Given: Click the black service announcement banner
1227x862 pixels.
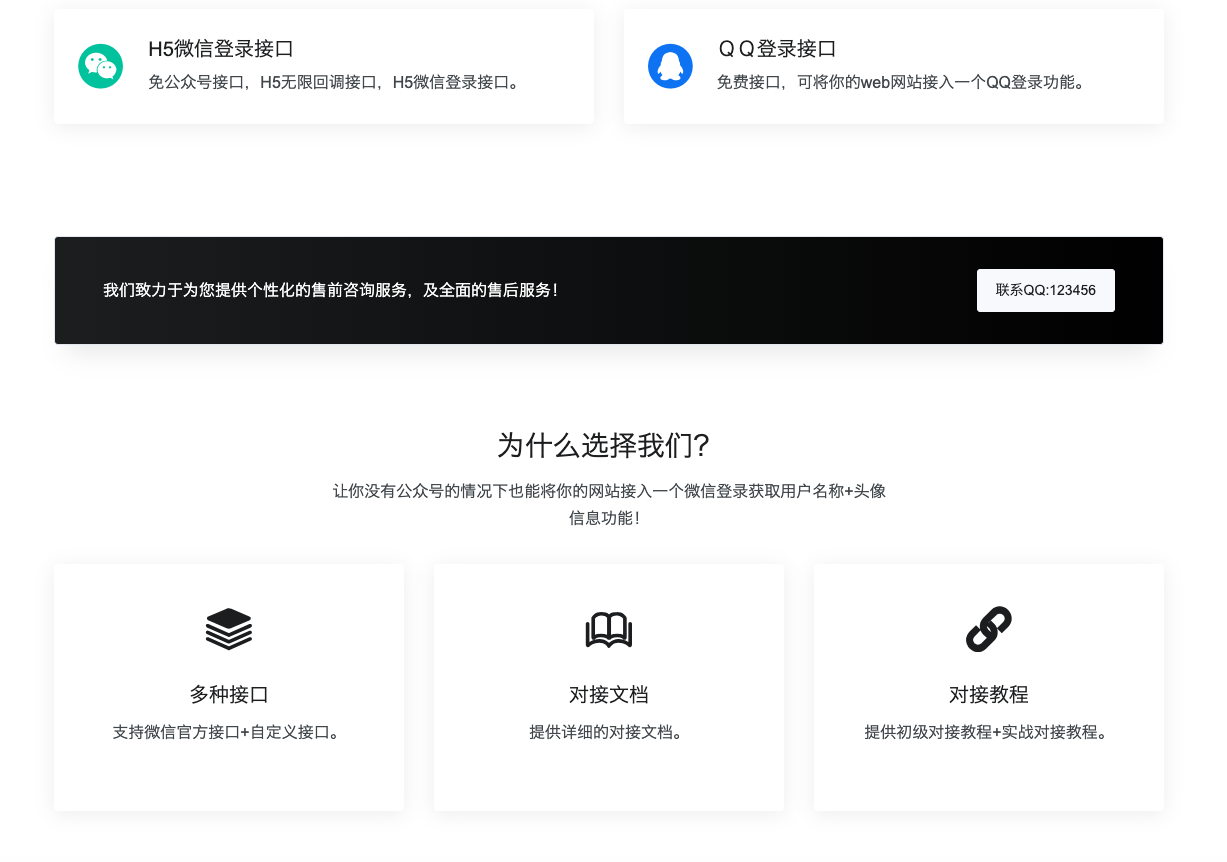Looking at the screenshot, I should click(608, 290).
